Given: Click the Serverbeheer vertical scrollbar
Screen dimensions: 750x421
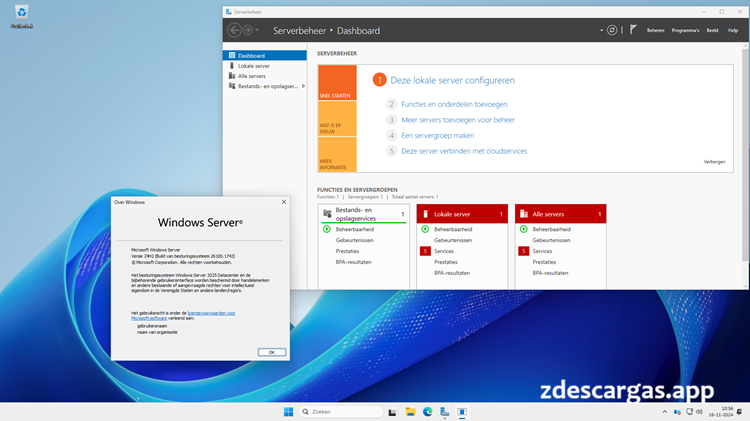Looking at the screenshot, I should [x=745, y=153].
